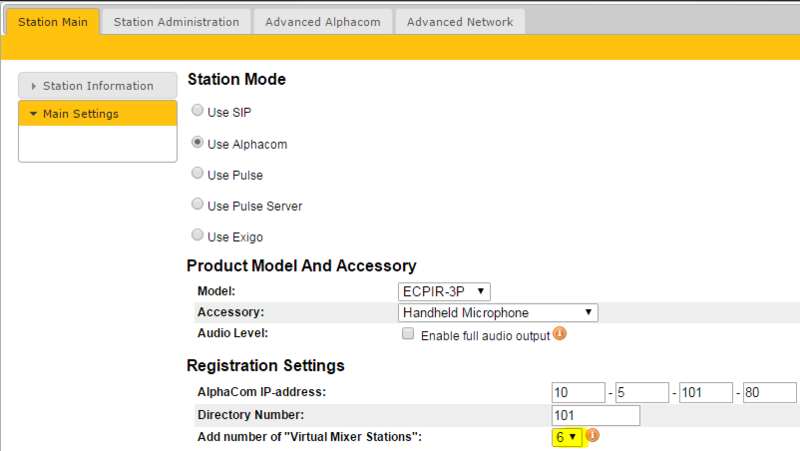Pick the Use Exigo radio button
The height and width of the screenshot is (451, 800).
(197, 236)
